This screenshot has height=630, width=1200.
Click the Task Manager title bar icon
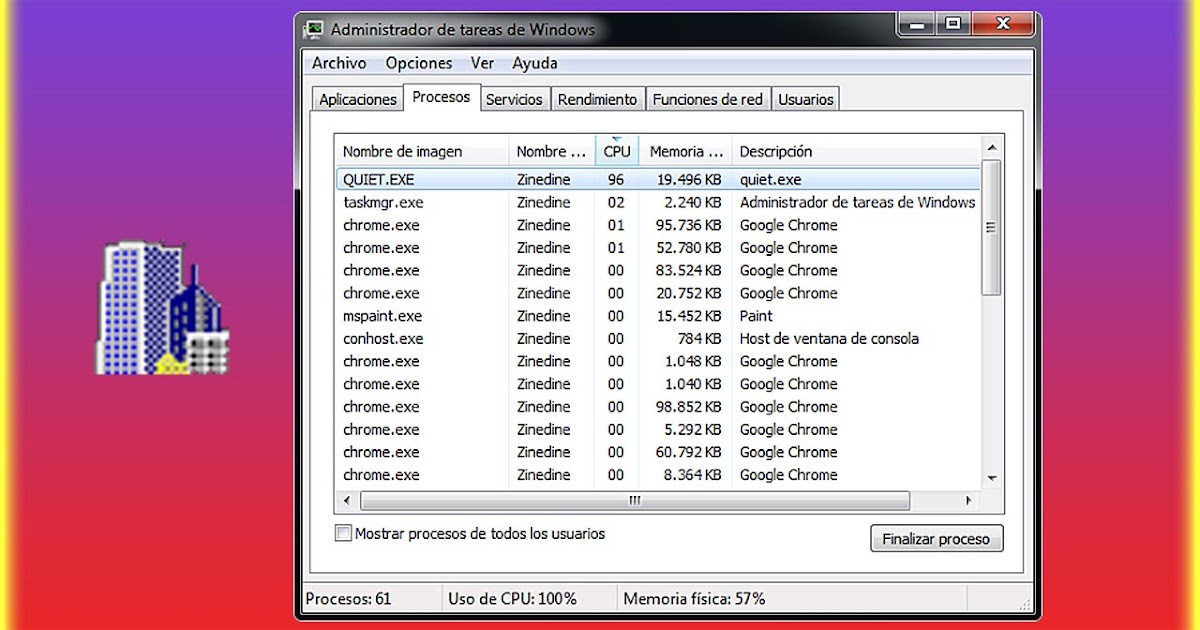coord(315,29)
